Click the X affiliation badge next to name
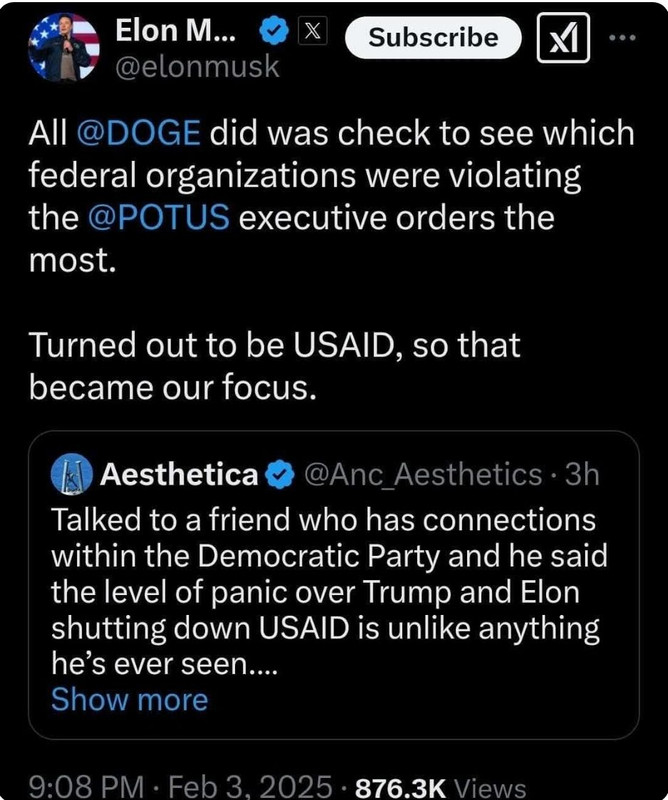Image resolution: width=668 pixels, height=800 pixels. coord(312,35)
